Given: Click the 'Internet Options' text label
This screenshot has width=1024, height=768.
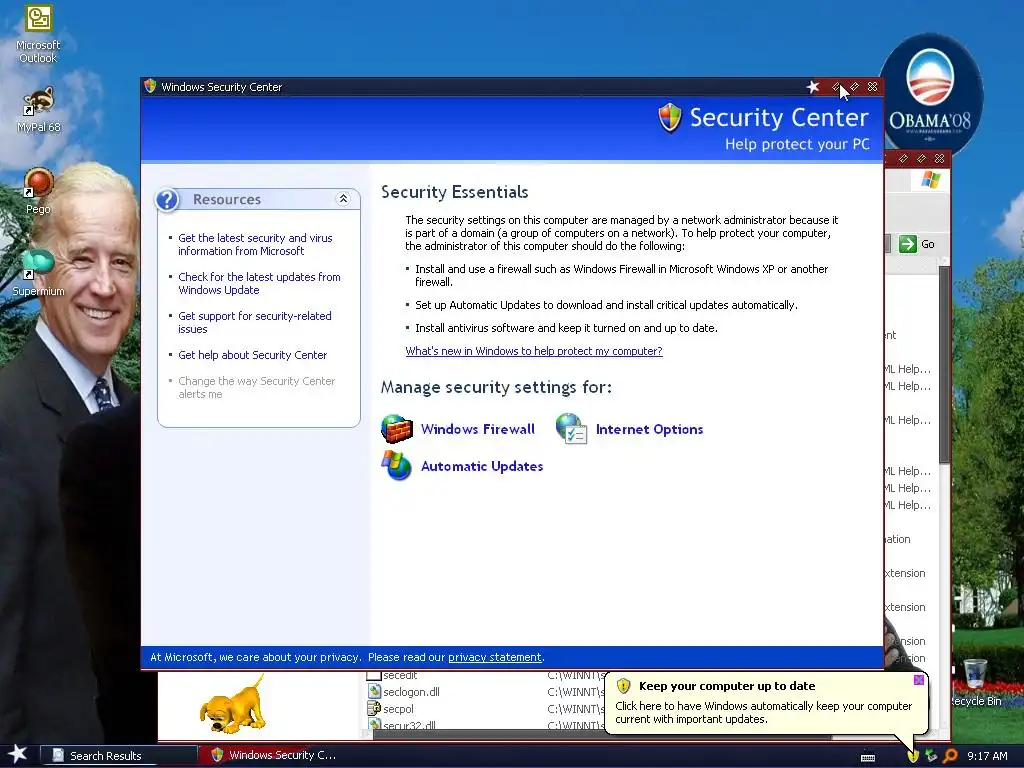Looking at the screenshot, I should coord(649,429).
